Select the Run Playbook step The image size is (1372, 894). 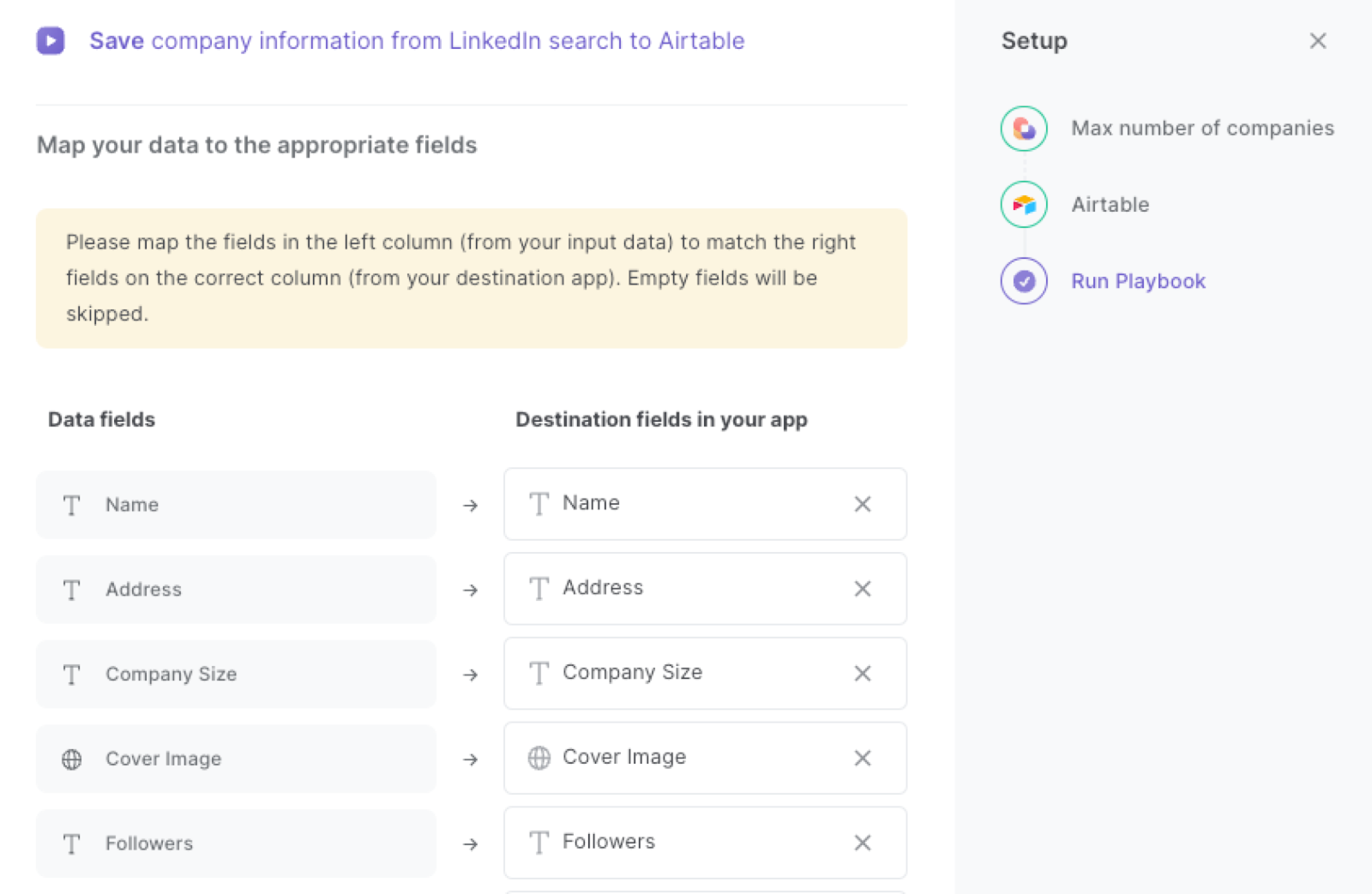[x=1138, y=281]
